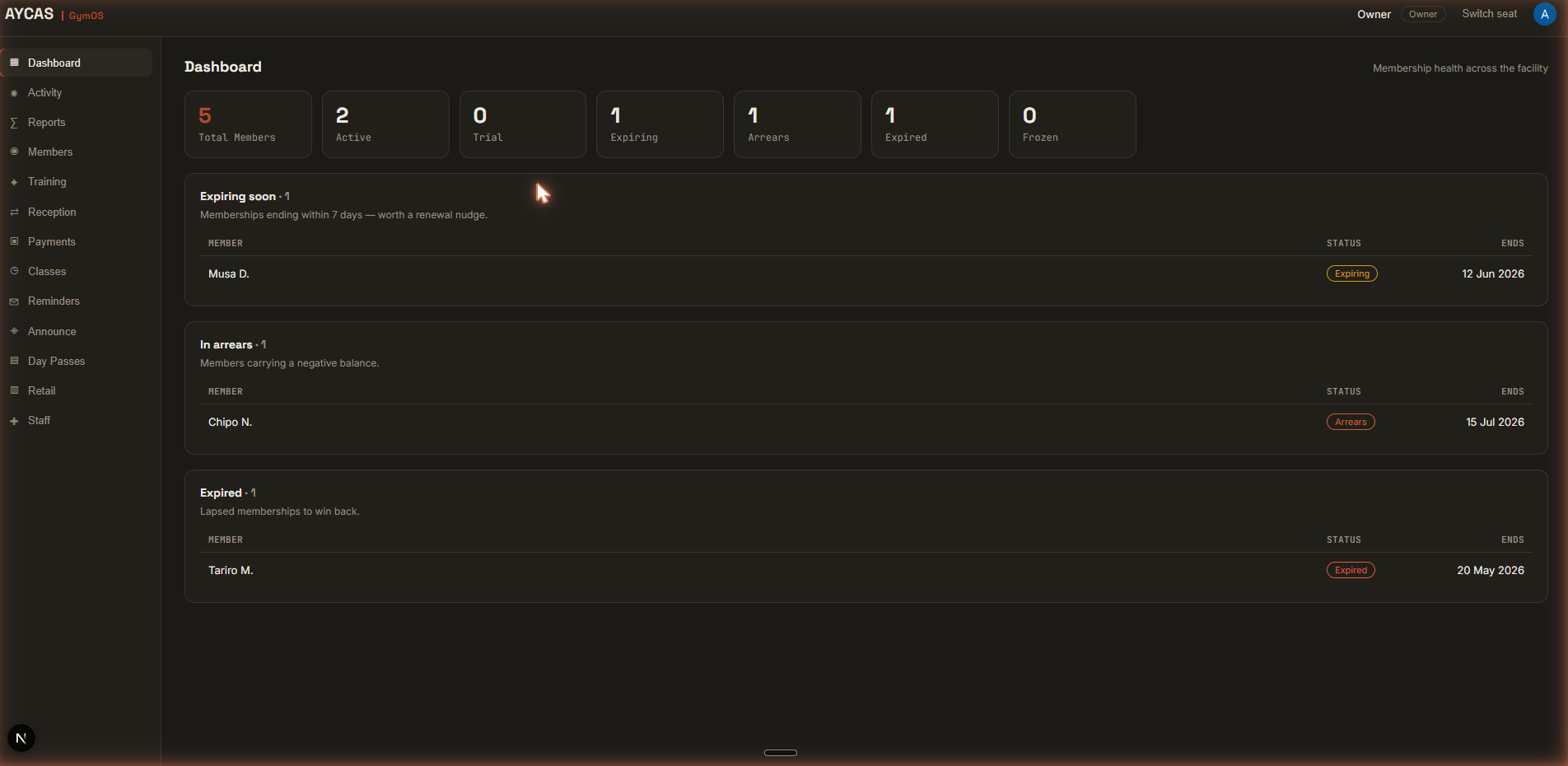Click the Expired status badge

1351,570
